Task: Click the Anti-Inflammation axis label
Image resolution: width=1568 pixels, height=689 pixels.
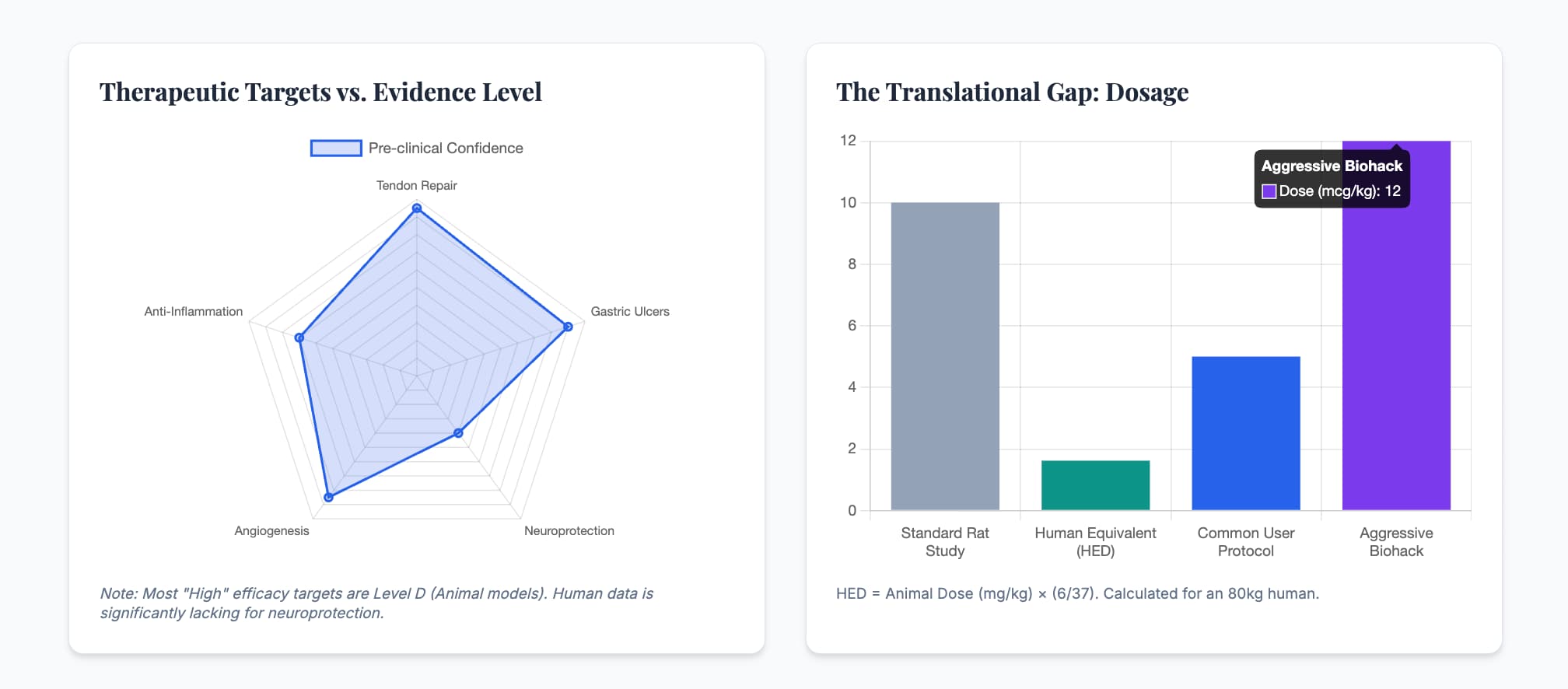Action: (x=194, y=311)
